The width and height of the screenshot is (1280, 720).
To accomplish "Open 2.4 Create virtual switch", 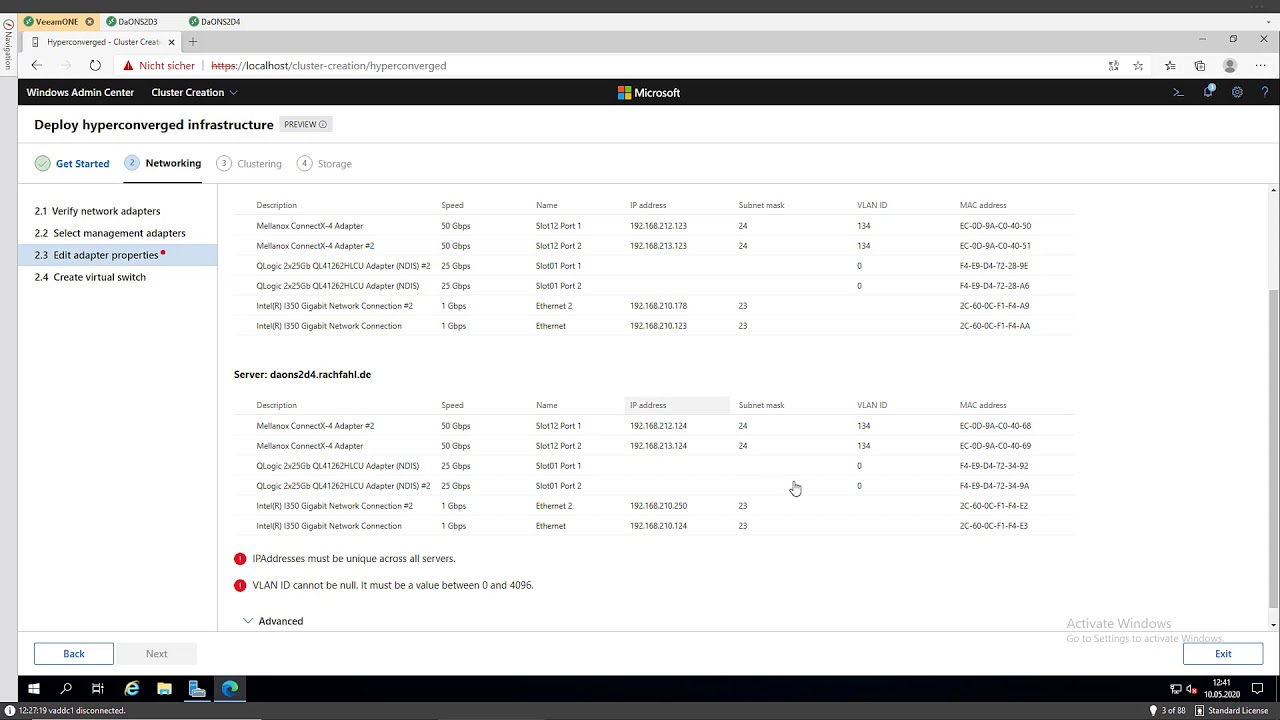I will (x=90, y=277).
